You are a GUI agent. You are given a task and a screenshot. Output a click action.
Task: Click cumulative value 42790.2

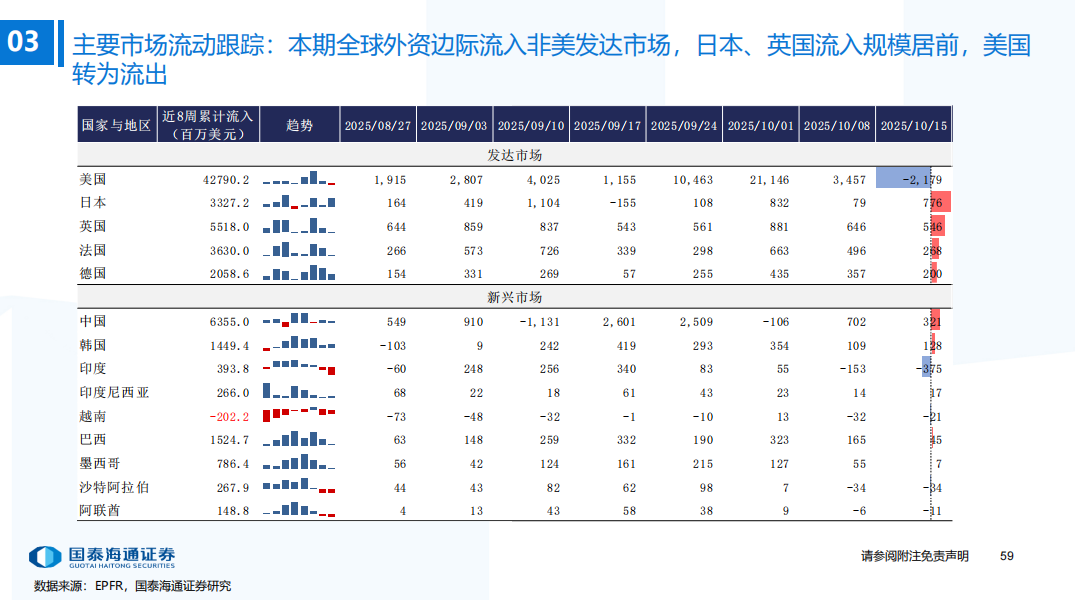[x=226, y=180]
